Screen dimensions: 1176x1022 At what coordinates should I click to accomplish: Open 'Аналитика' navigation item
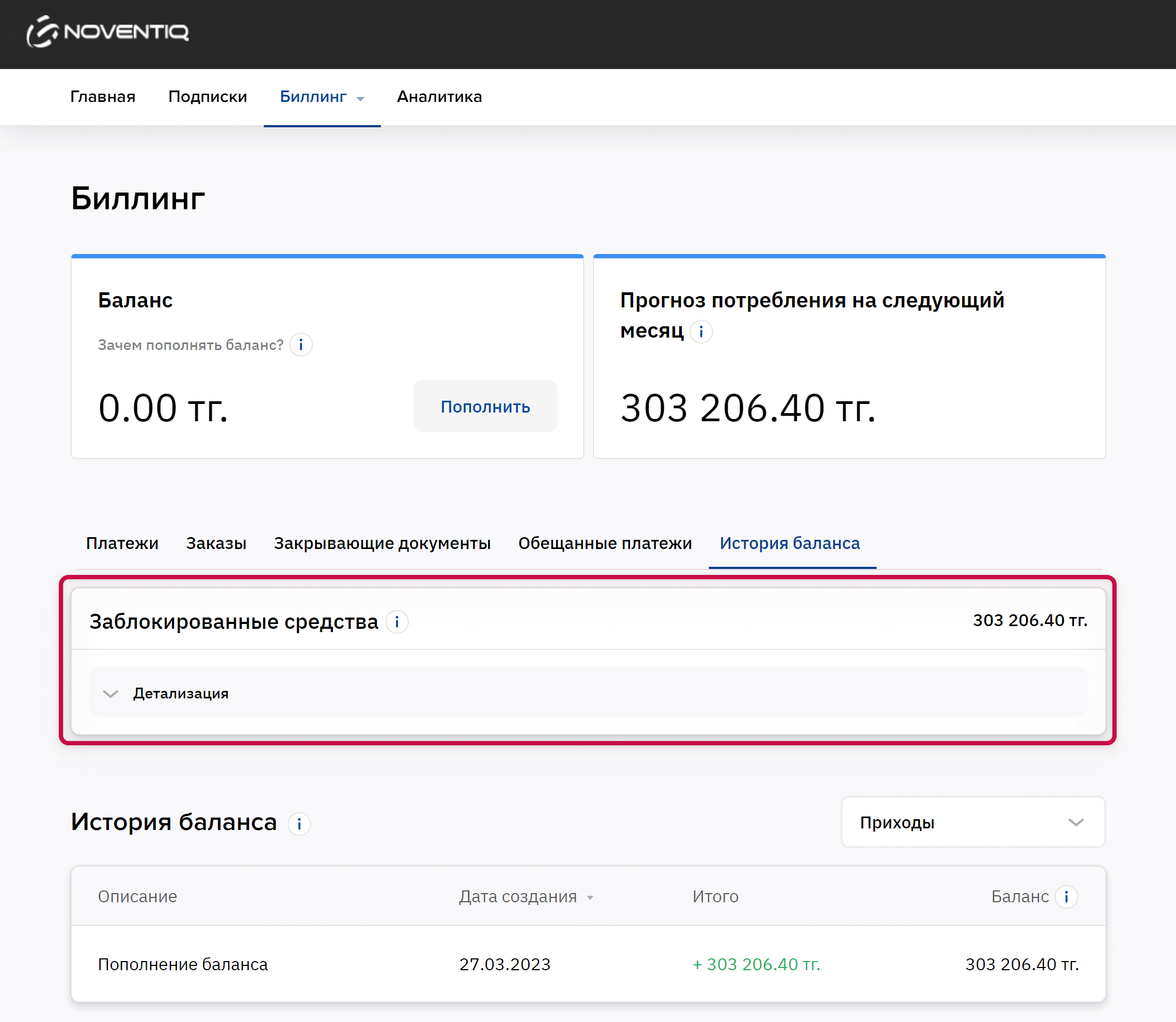click(x=439, y=97)
